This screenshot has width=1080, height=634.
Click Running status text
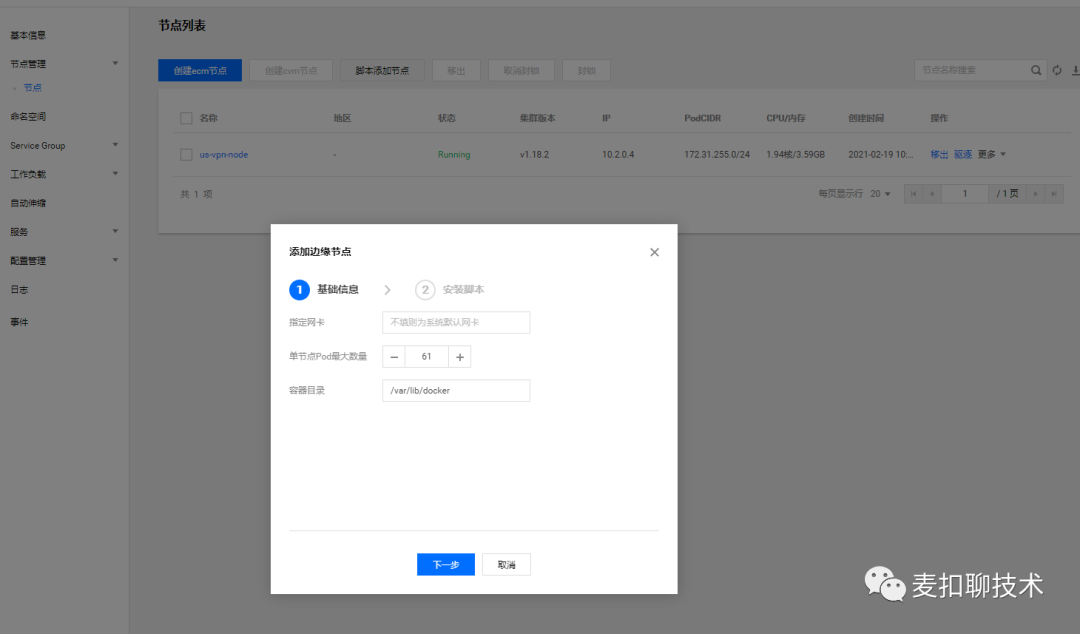click(454, 154)
